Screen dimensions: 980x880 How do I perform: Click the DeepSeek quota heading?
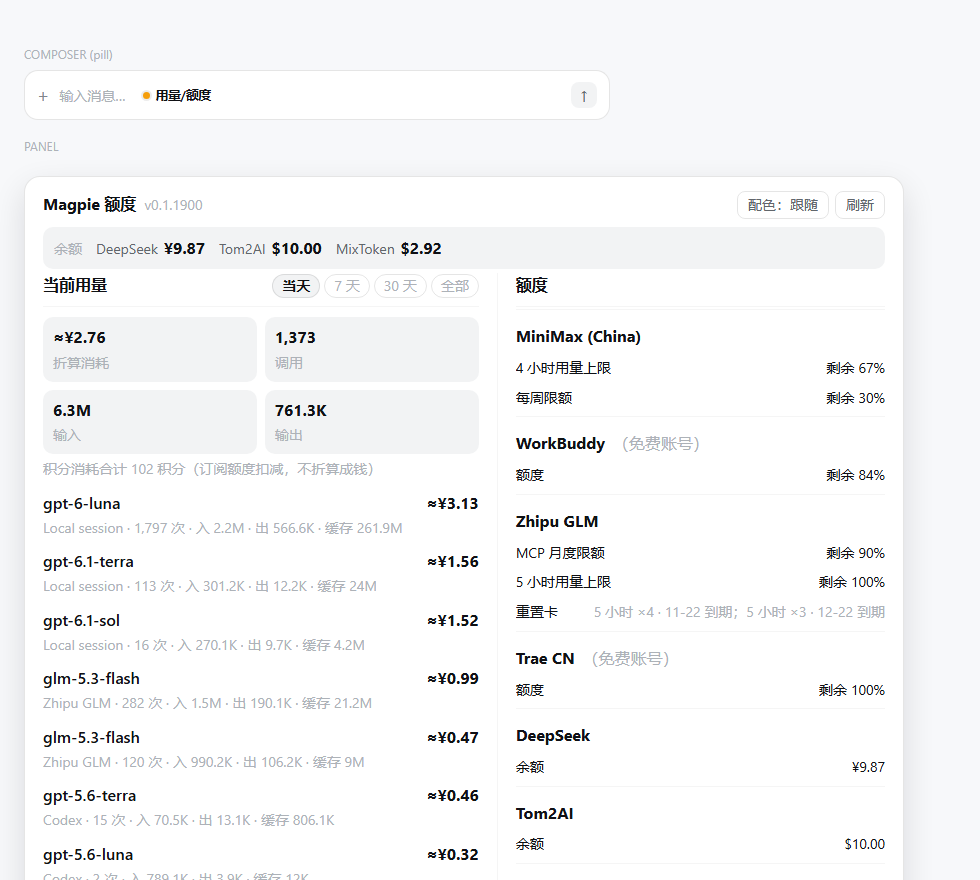pyautogui.click(x=552, y=736)
